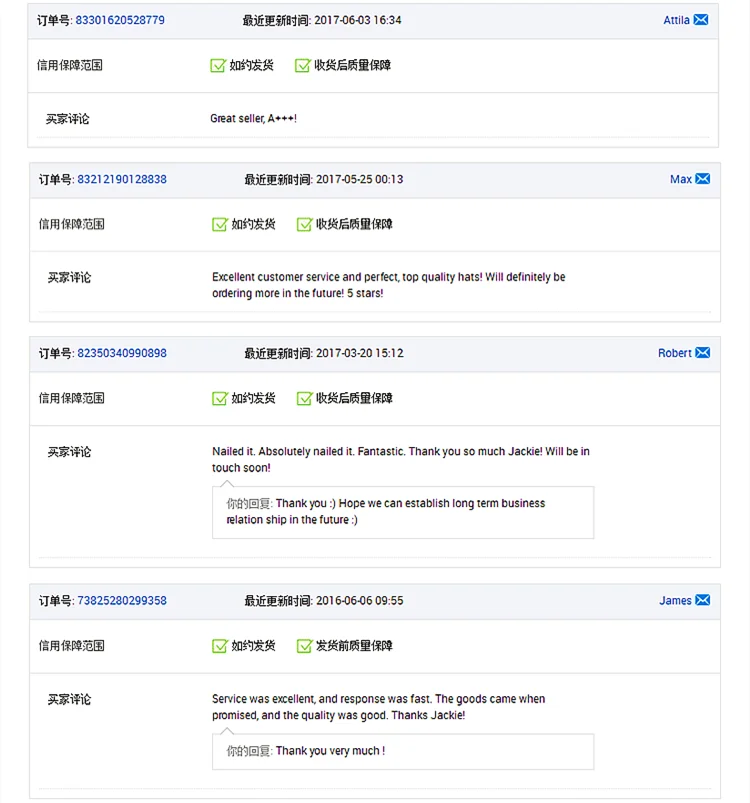Open buyer profile Attila
Screen dimensions: 750x803
click(676, 20)
